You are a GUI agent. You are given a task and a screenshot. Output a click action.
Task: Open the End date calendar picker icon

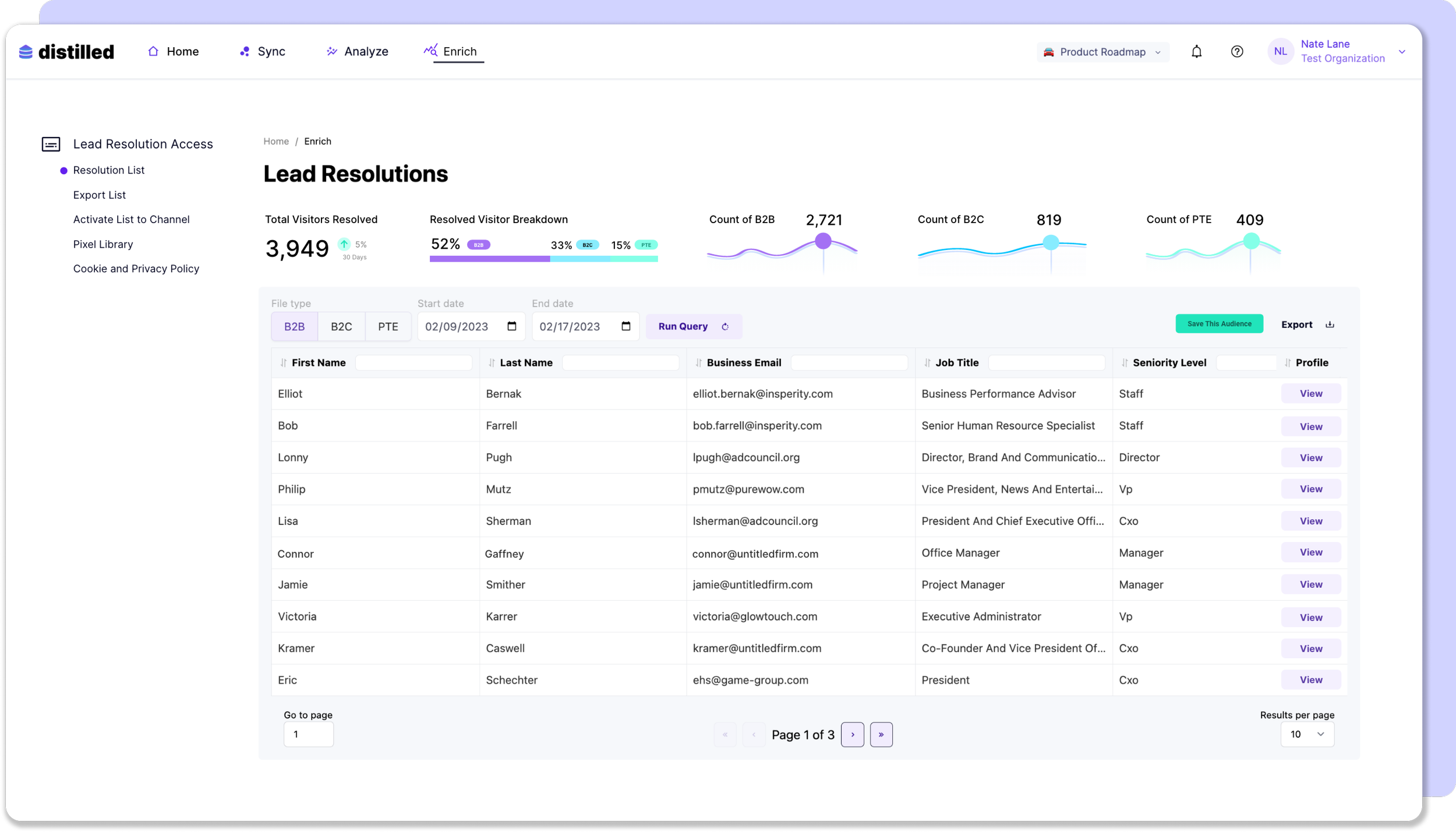click(626, 326)
